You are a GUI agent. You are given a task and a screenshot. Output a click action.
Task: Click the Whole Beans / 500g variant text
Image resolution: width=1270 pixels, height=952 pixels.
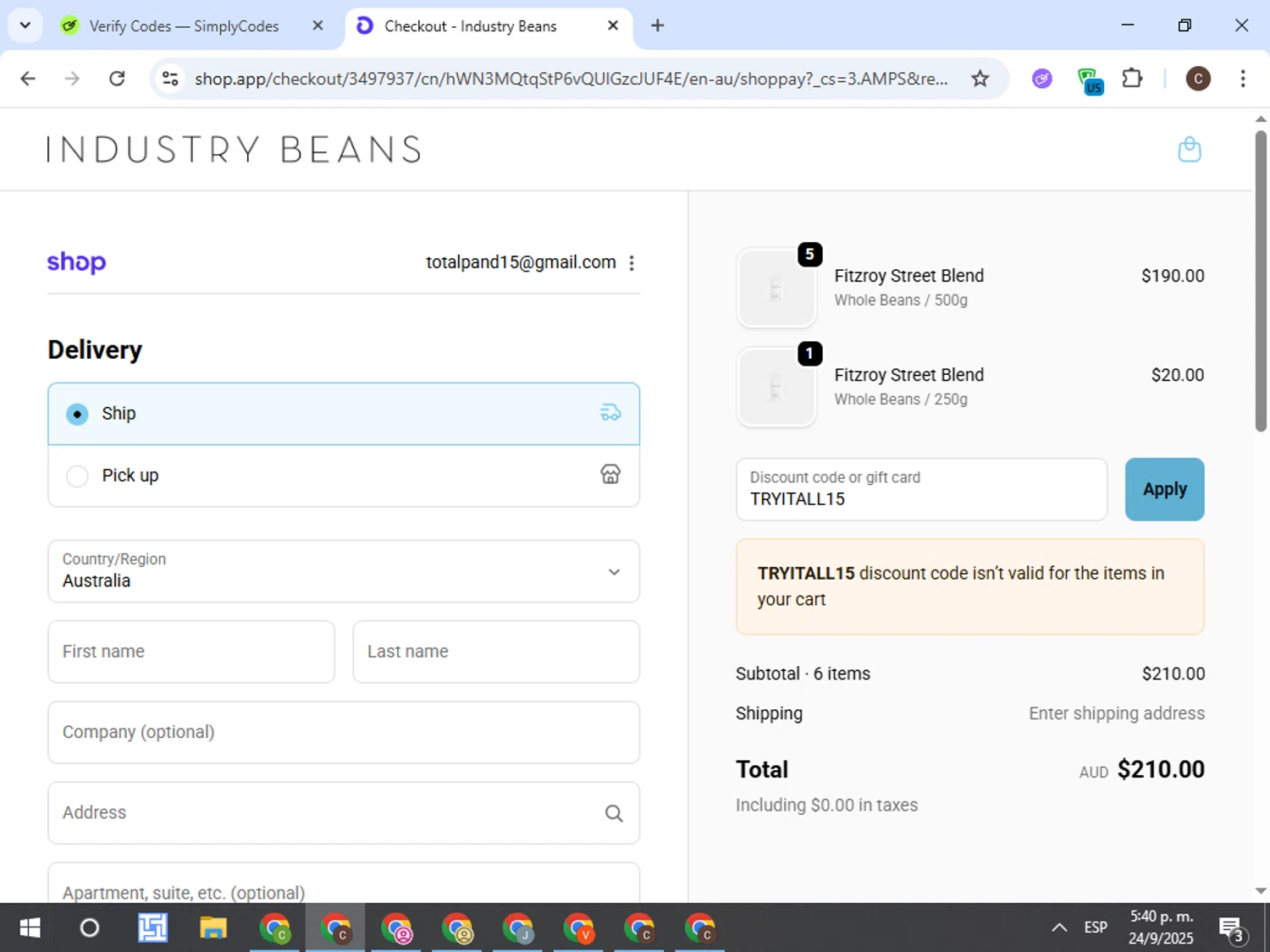[901, 300]
